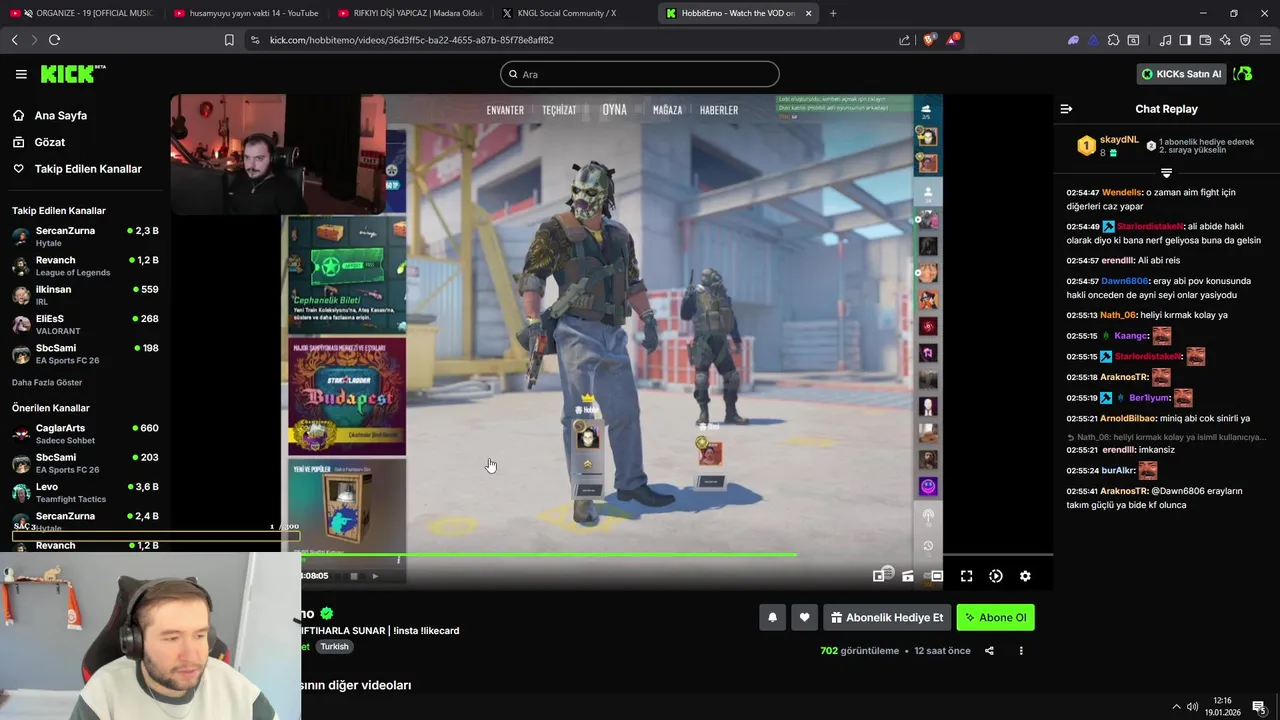The image size is (1280, 720).
Task: Open playback speed control icon
Action: pos(996,576)
